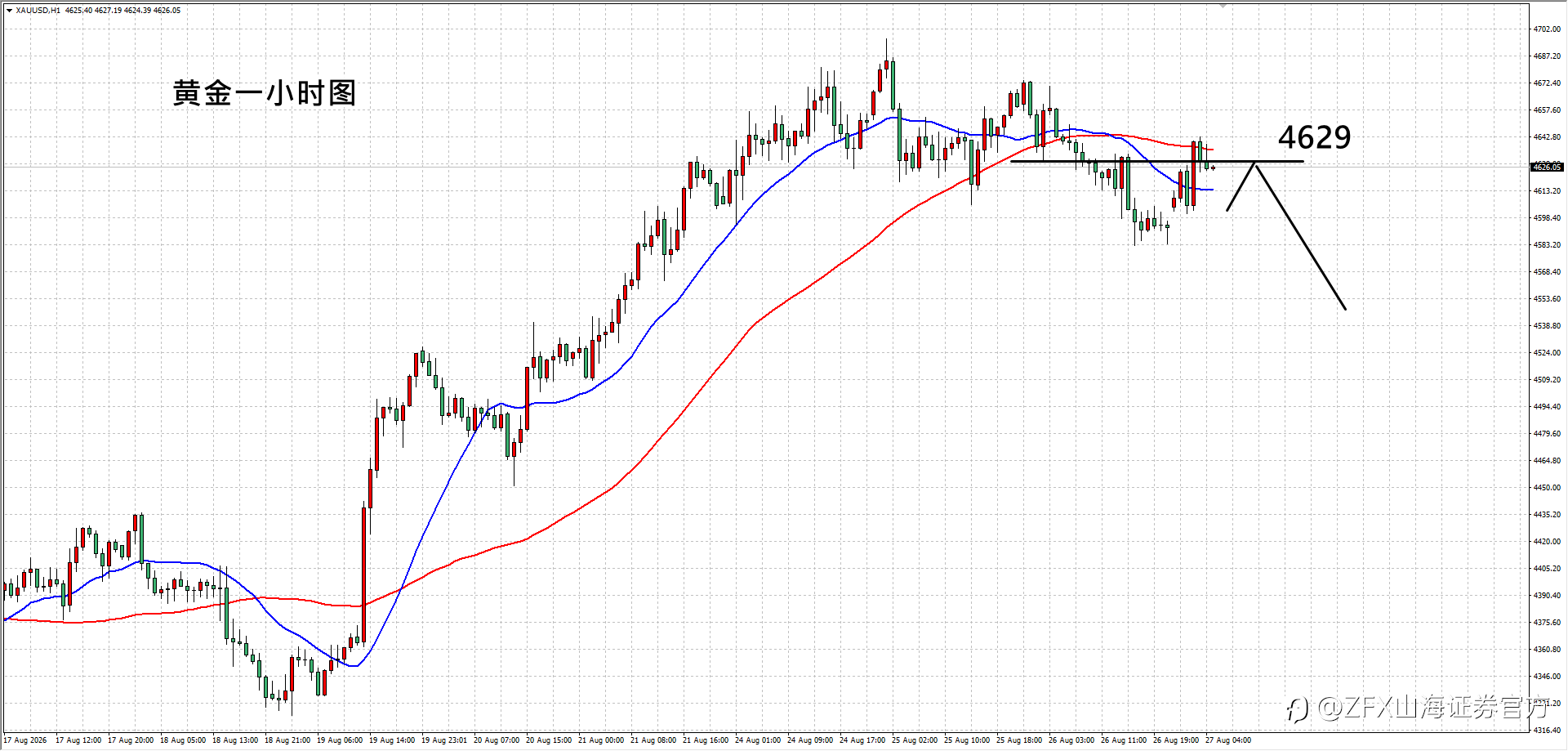Click the 19 Aug 23:01 time axis label
This screenshot has width=1568, height=751.
coord(444,740)
